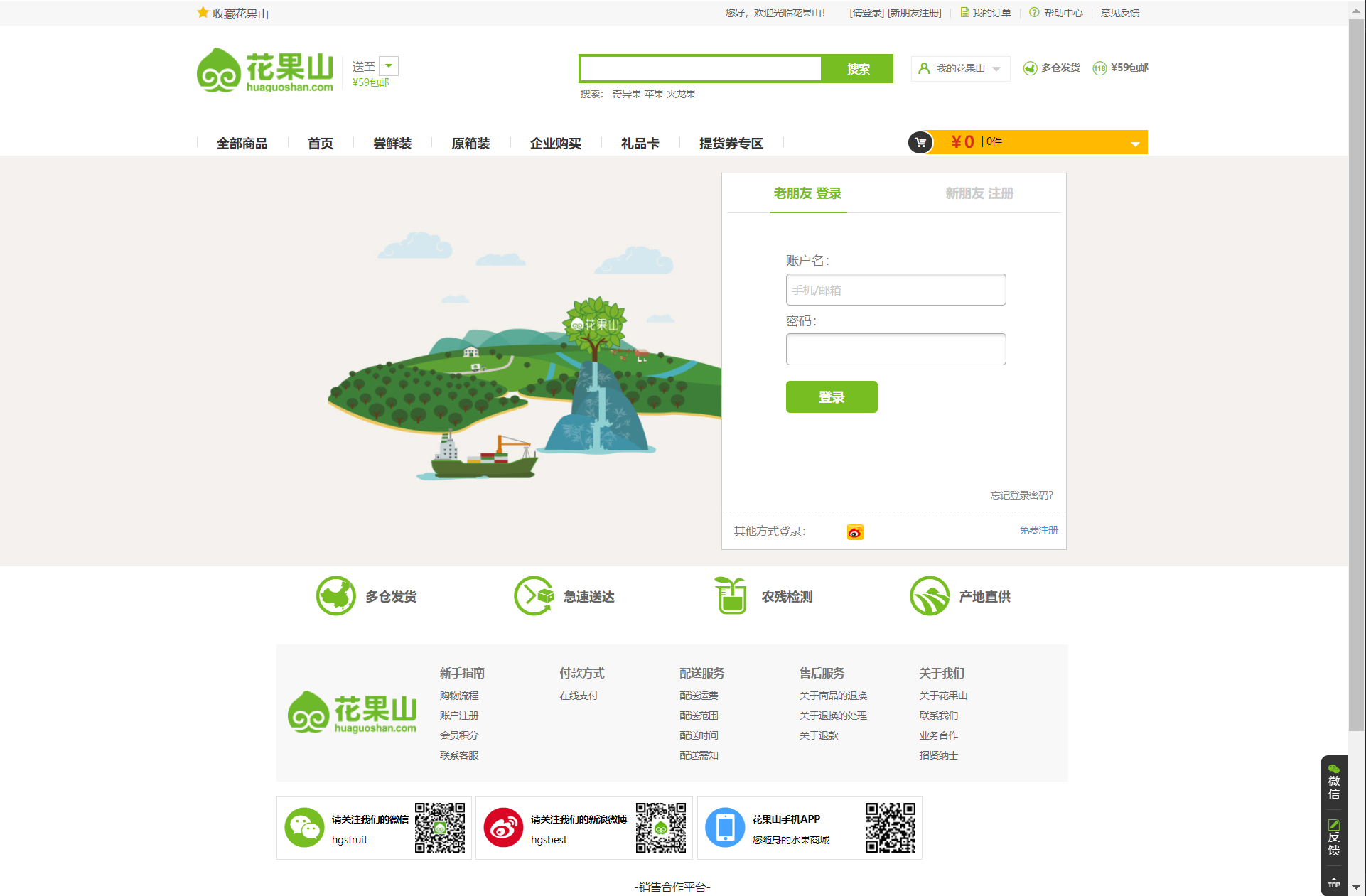Click the 产地直供 farm field icon
1366x896 pixels.
click(x=930, y=595)
